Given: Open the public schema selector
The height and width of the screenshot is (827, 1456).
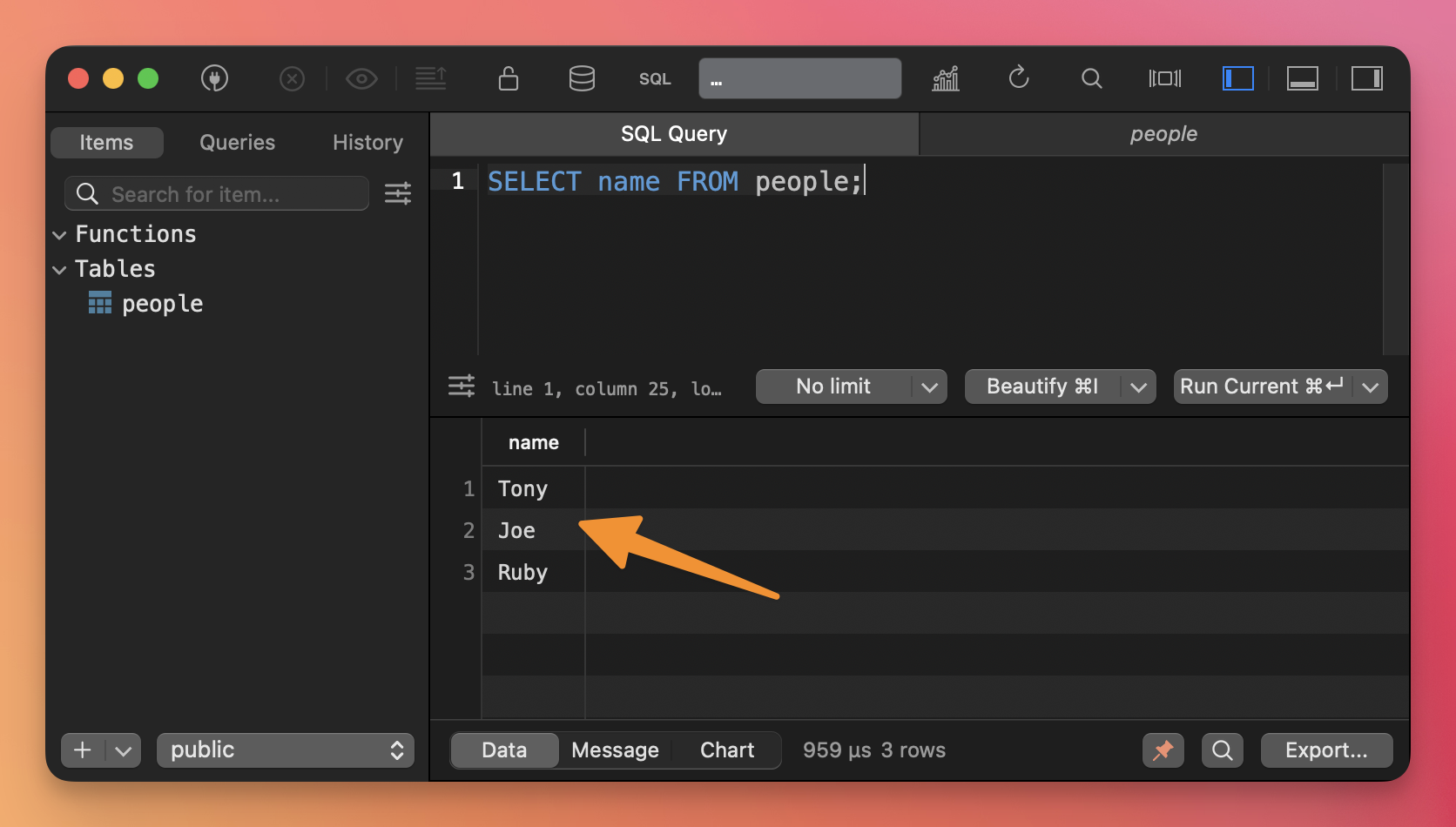Looking at the screenshot, I should 286,750.
